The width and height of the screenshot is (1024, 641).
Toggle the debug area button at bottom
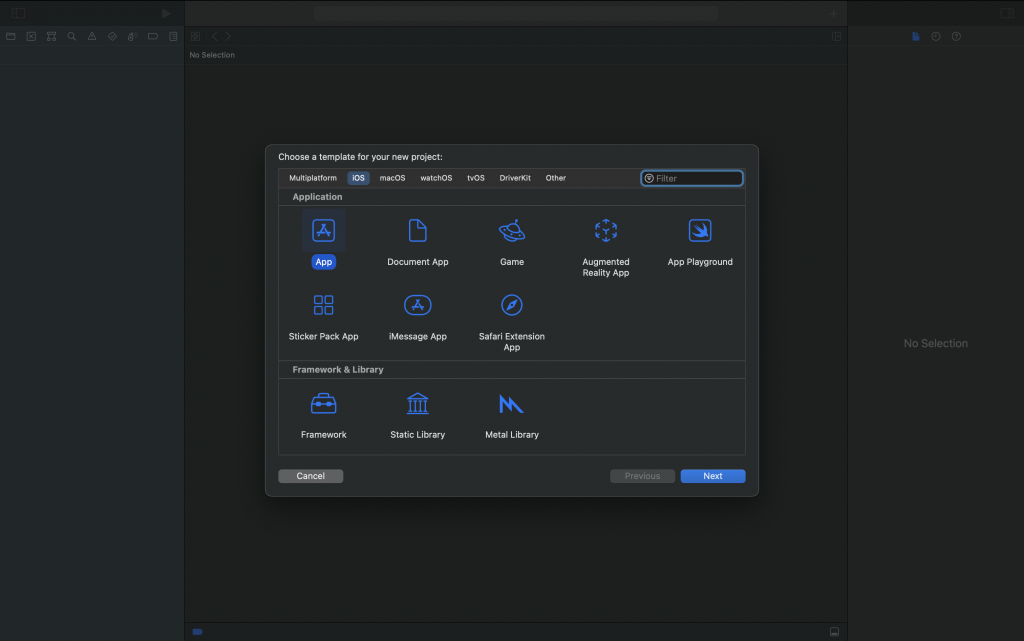[834, 632]
